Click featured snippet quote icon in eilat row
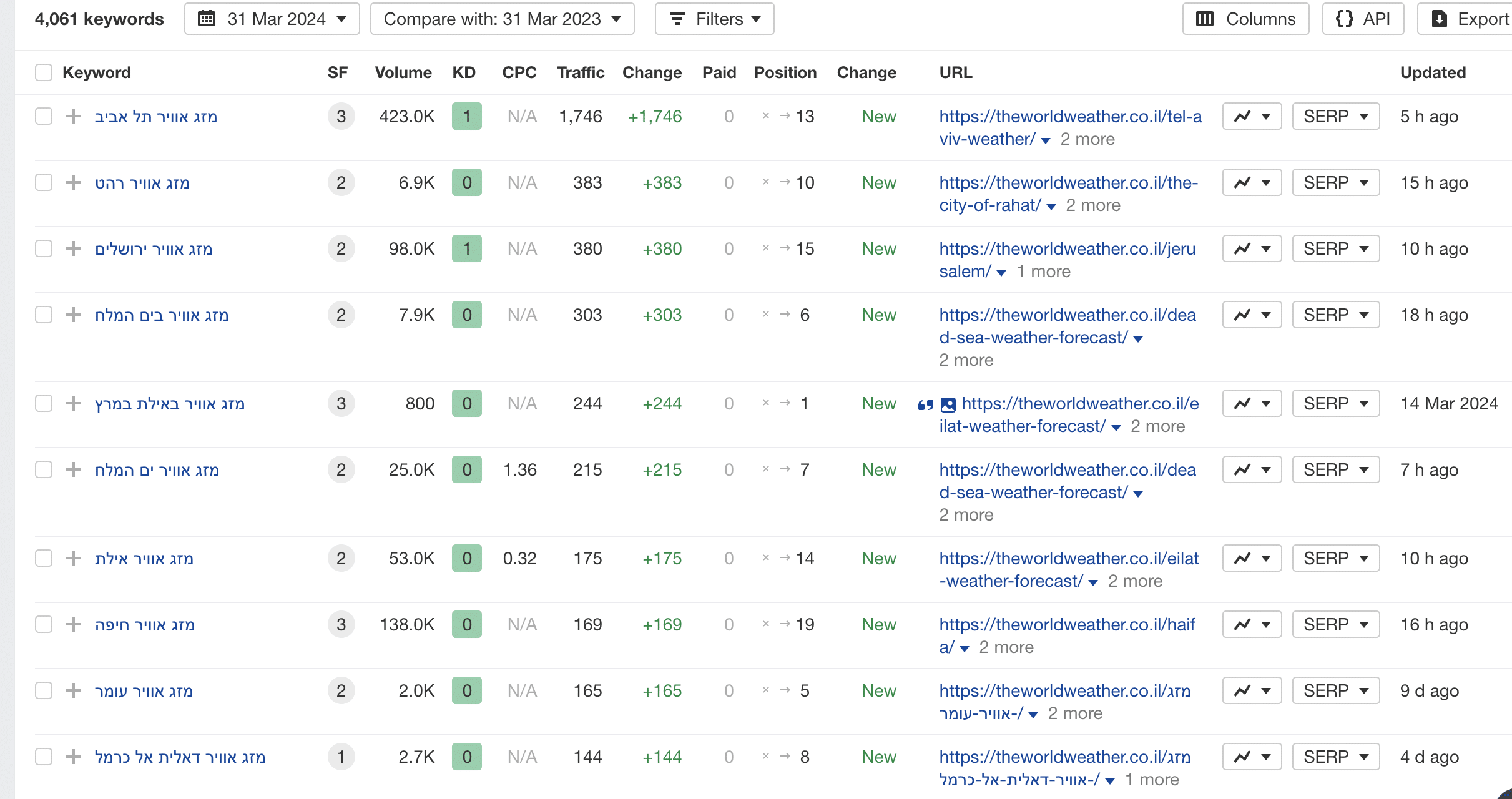The width and height of the screenshot is (1512, 799). pos(926,405)
